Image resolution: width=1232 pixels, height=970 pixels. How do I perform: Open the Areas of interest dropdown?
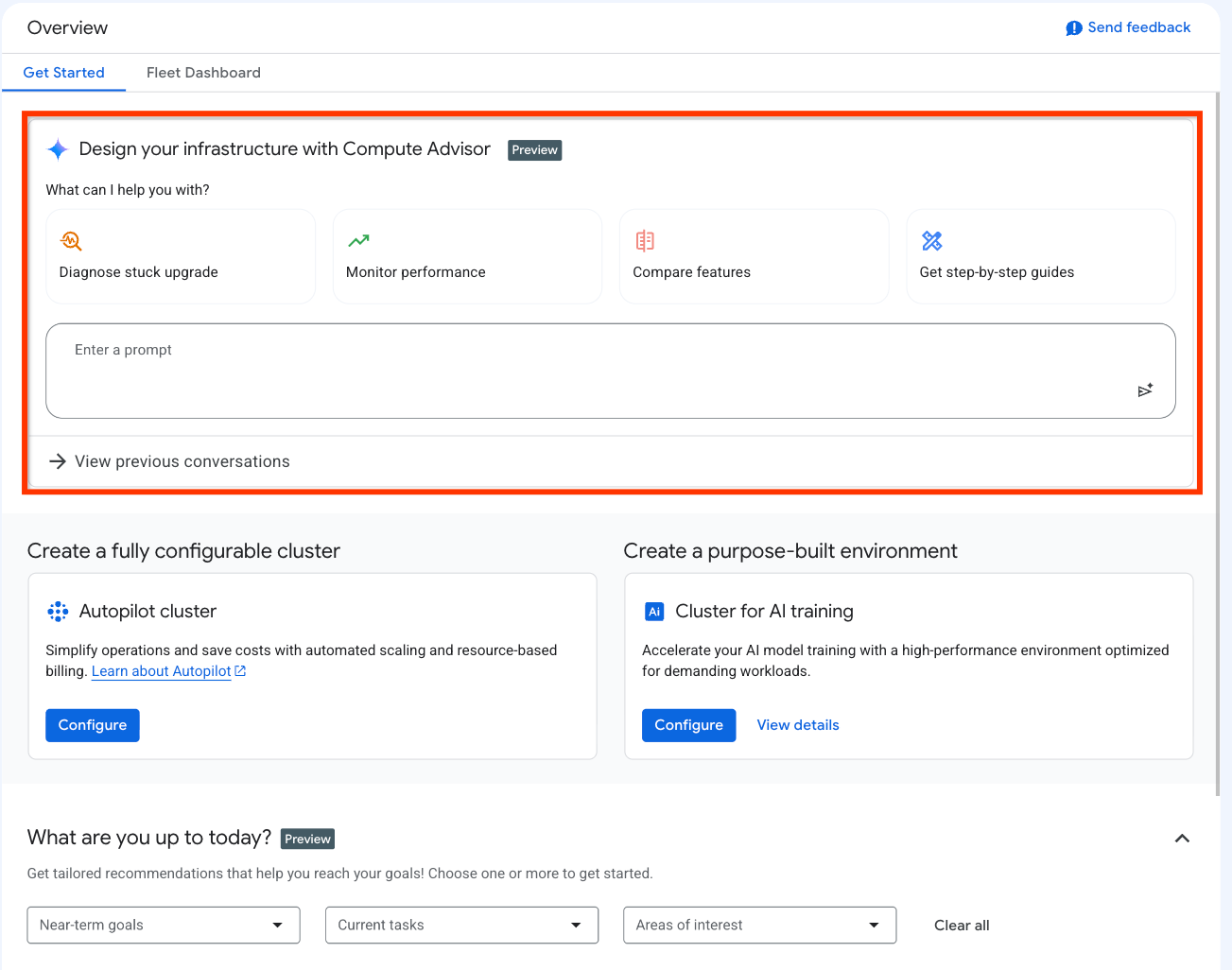759,926
